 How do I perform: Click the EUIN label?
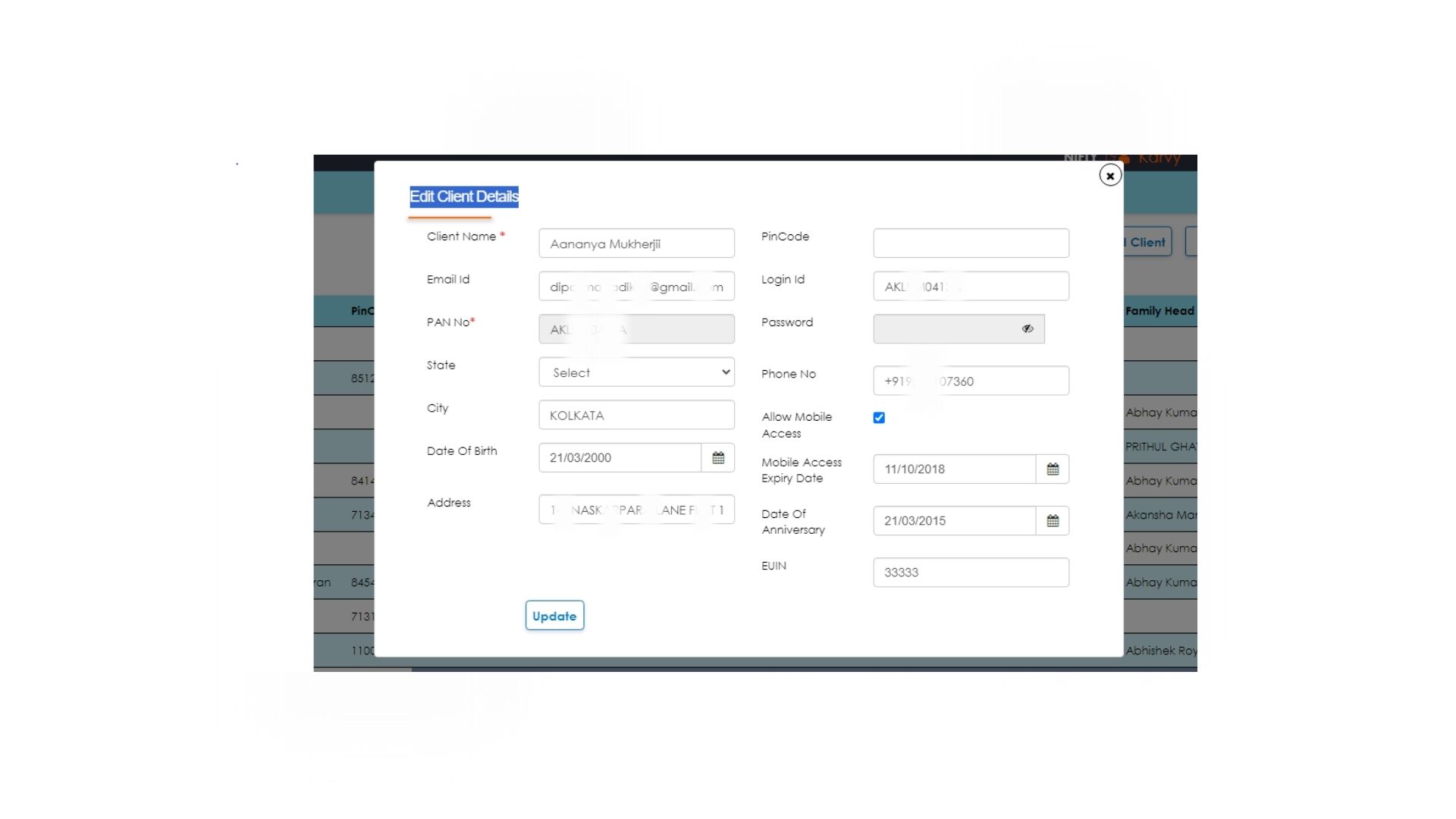tap(773, 566)
